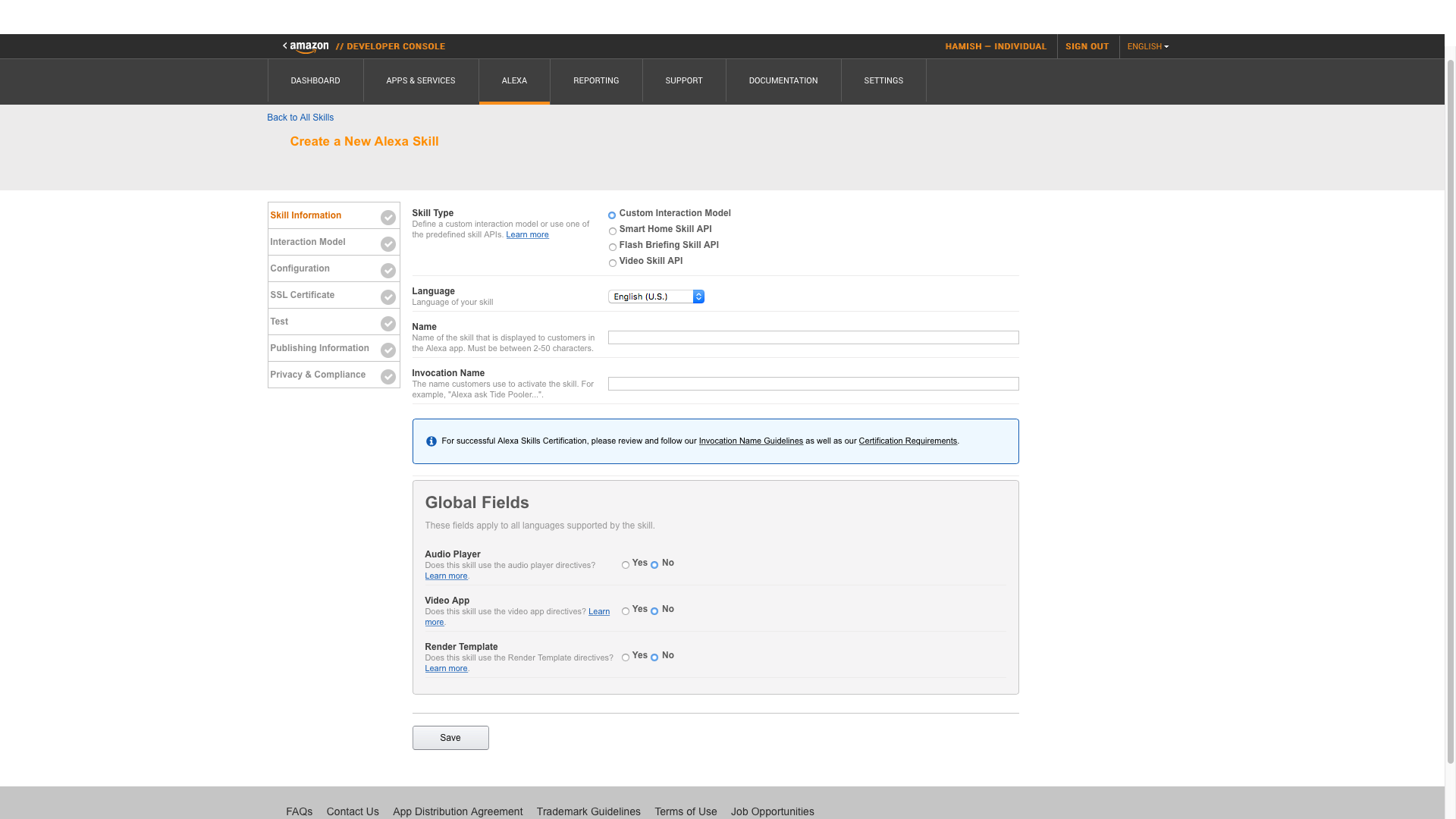Viewport: 1456px width, 819px height.
Task: Open the Settings navigation tab
Action: [883, 80]
